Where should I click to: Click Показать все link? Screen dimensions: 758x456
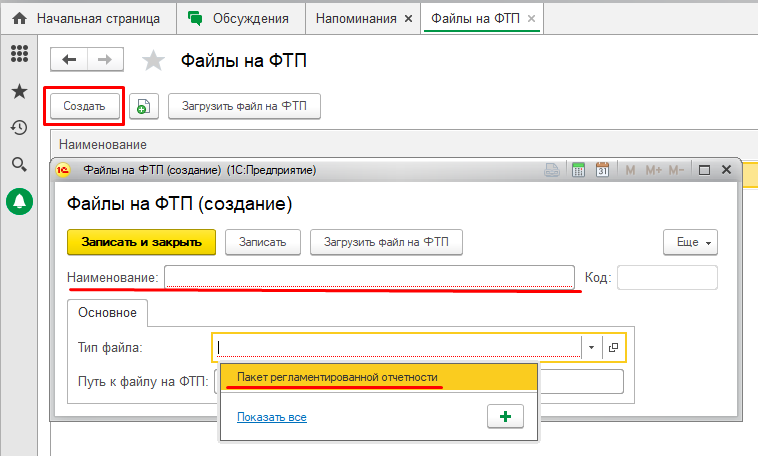[x=271, y=417]
